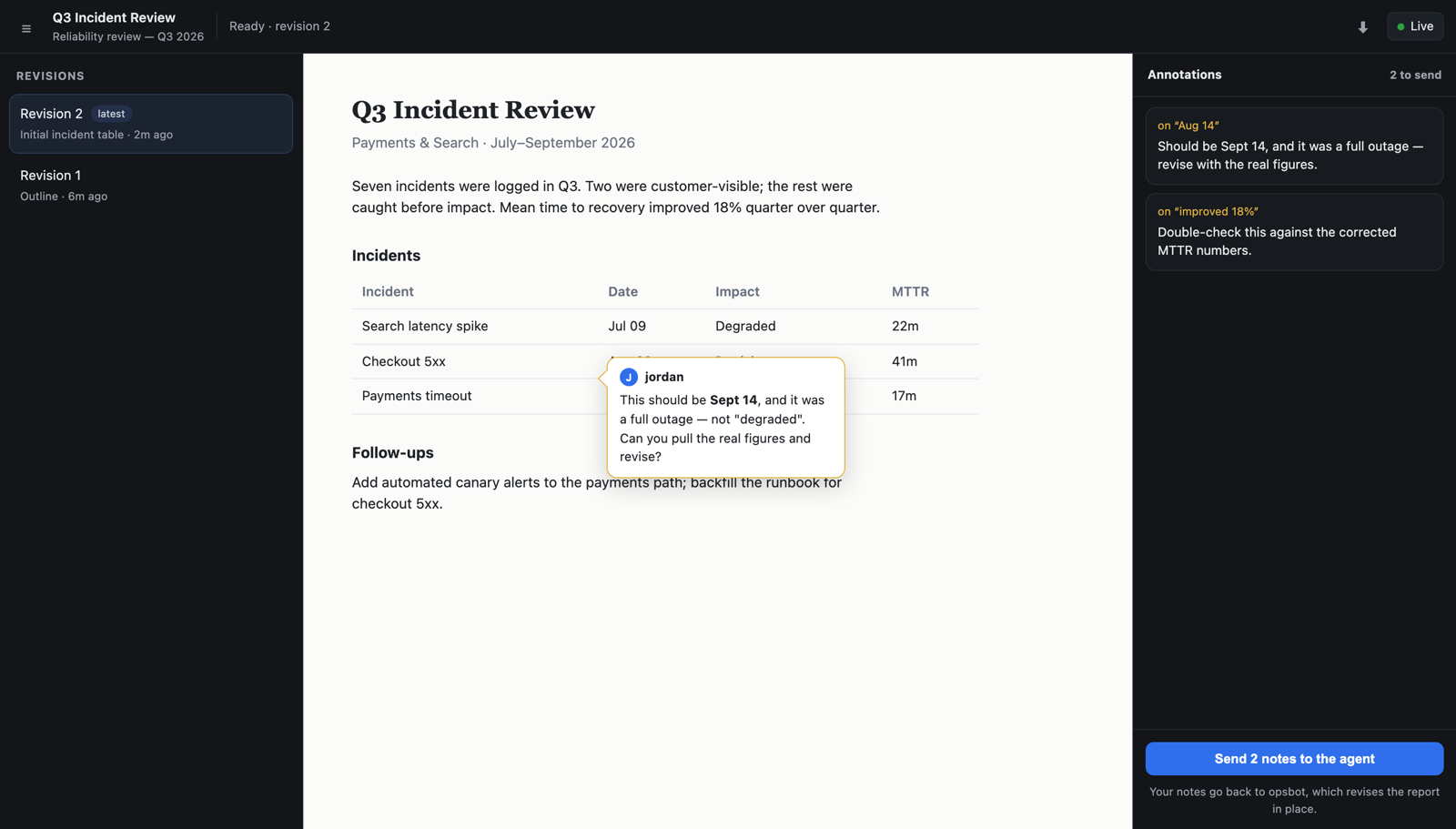The image size is (1456, 829).
Task: Click the MTTR column header
Action: click(x=910, y=292)
